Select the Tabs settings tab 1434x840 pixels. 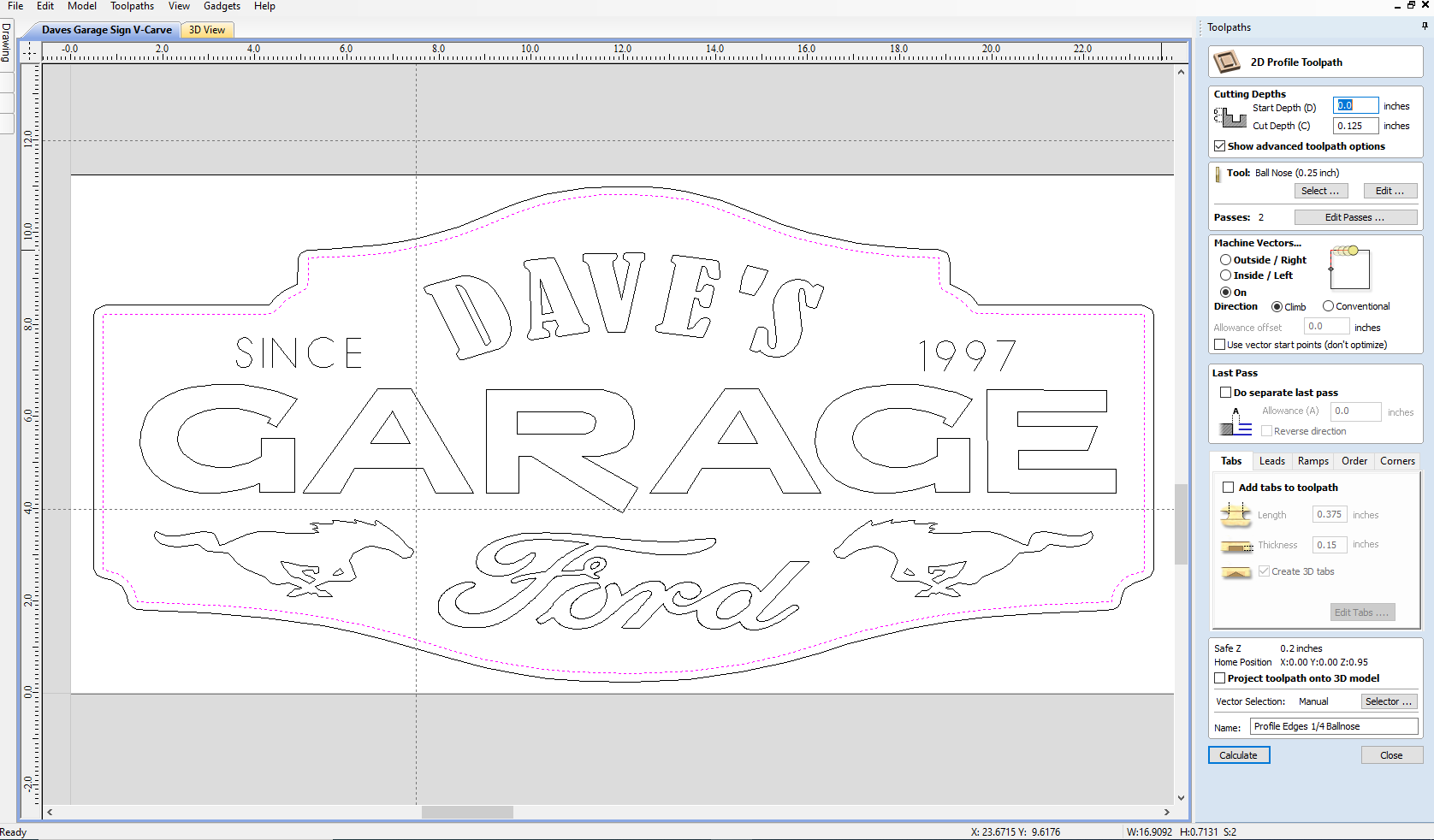[1231, 461]
